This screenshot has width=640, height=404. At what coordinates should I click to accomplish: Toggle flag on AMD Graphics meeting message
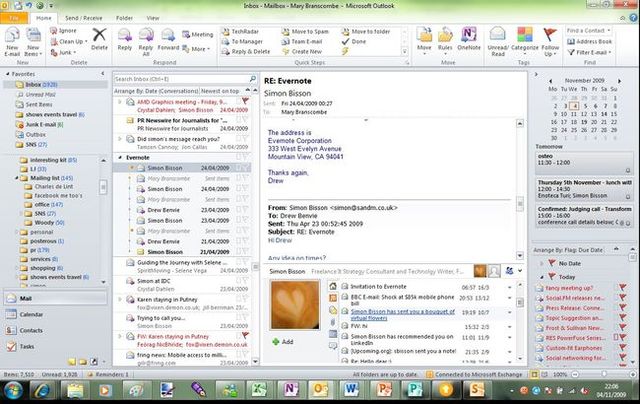(x=245, y=101)
